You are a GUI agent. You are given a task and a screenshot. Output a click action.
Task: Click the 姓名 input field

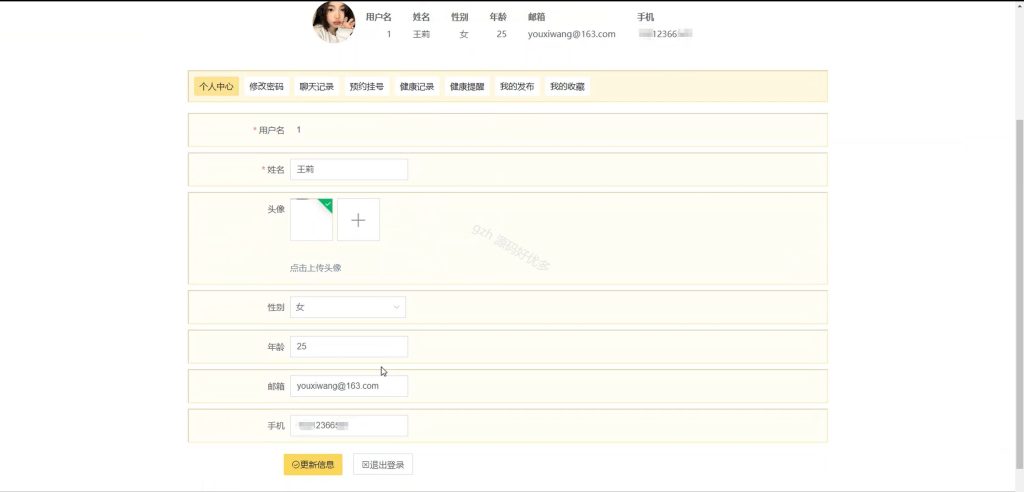349,169
